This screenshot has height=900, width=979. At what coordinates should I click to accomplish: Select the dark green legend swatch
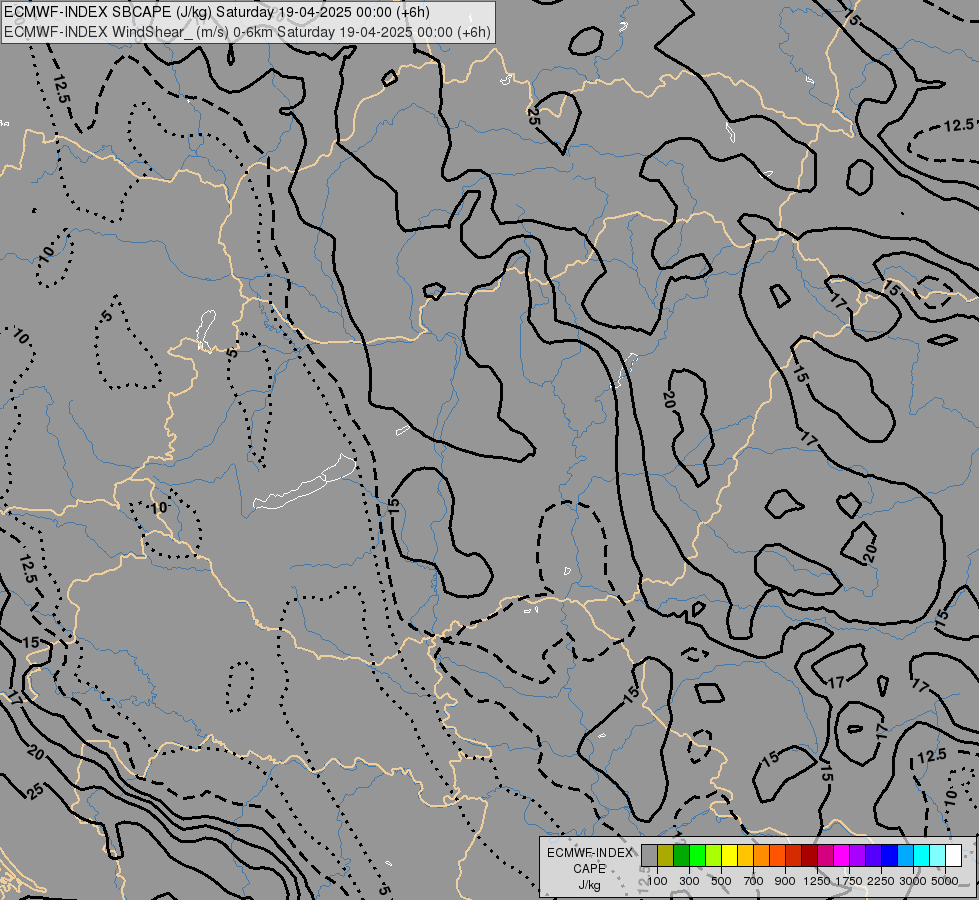tap(682, 855)
